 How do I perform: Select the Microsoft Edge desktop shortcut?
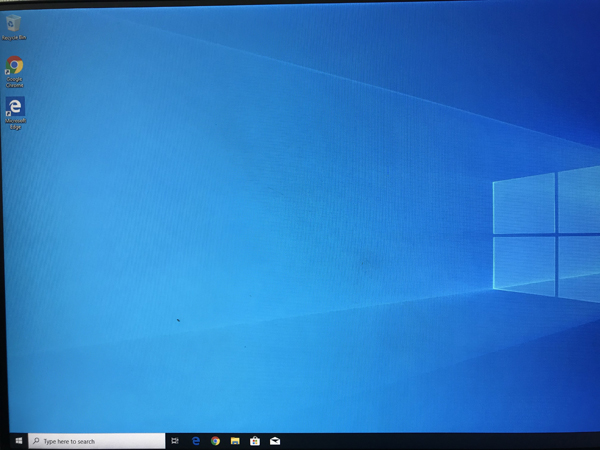[15, 113]
